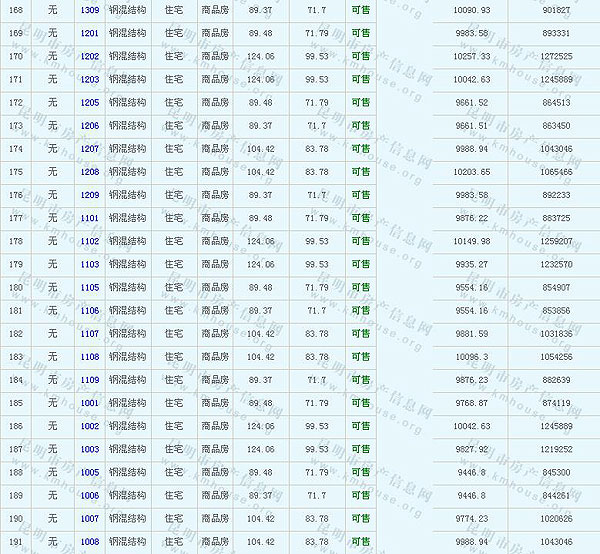Click room 1107 link
Image resolution: width=600 pixels, height=554 pixels.
click(90, 334)
